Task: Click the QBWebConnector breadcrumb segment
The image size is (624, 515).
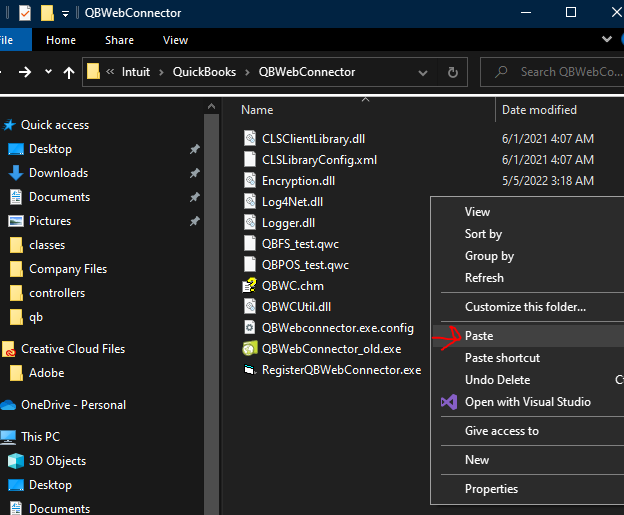Action: coord(307,72)
